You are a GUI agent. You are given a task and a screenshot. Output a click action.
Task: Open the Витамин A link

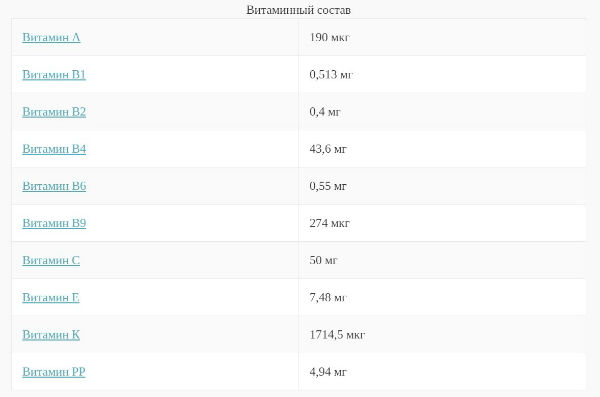coord(51,37)
